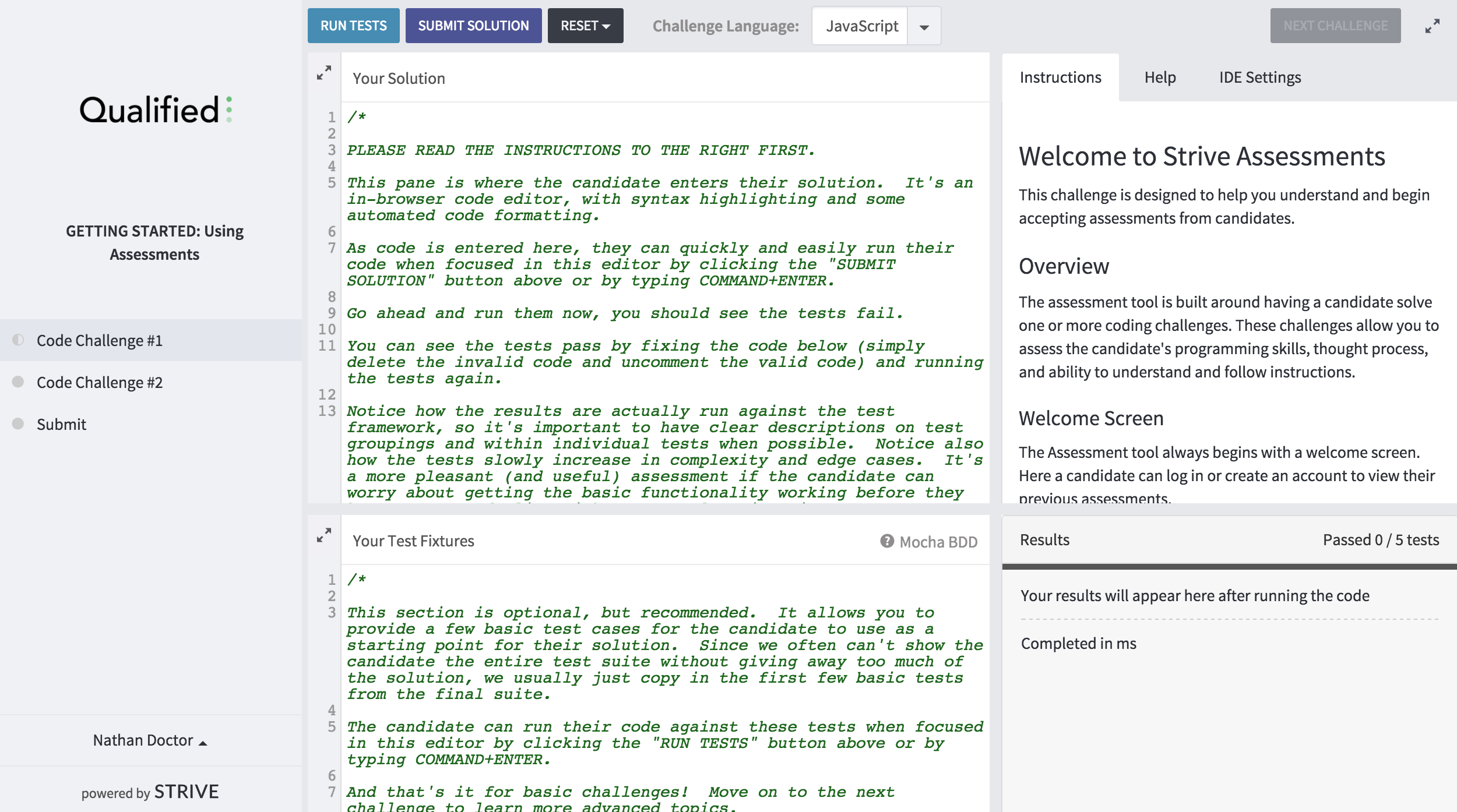Open the IDE Settings tab
Viewport: 1457px width, 812px height.
tap(1259, 77)
